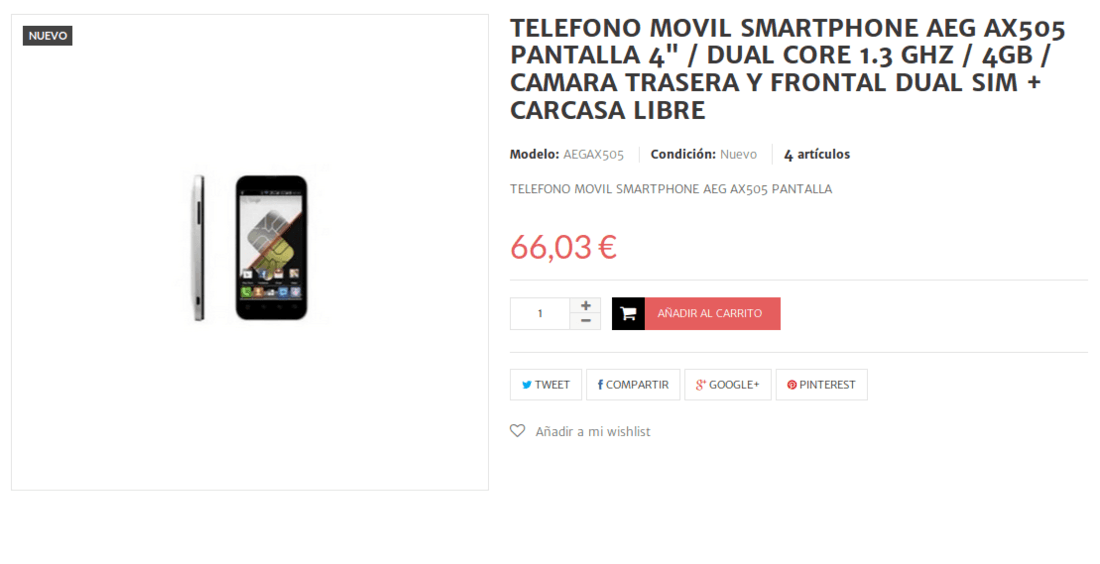The height and width of the screenshot is (564, 1100).
Task: Decrease quantity with the minus button
Action: tap(586, 322)
